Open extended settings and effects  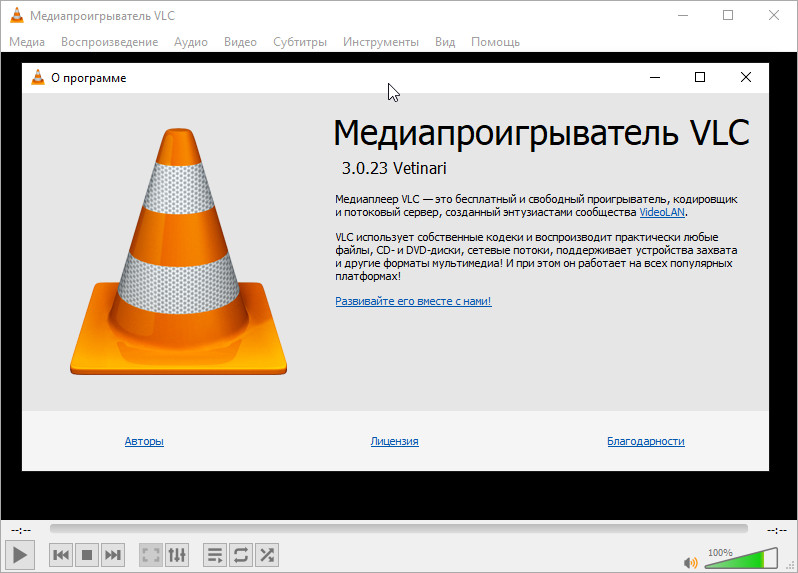point(176,554)
